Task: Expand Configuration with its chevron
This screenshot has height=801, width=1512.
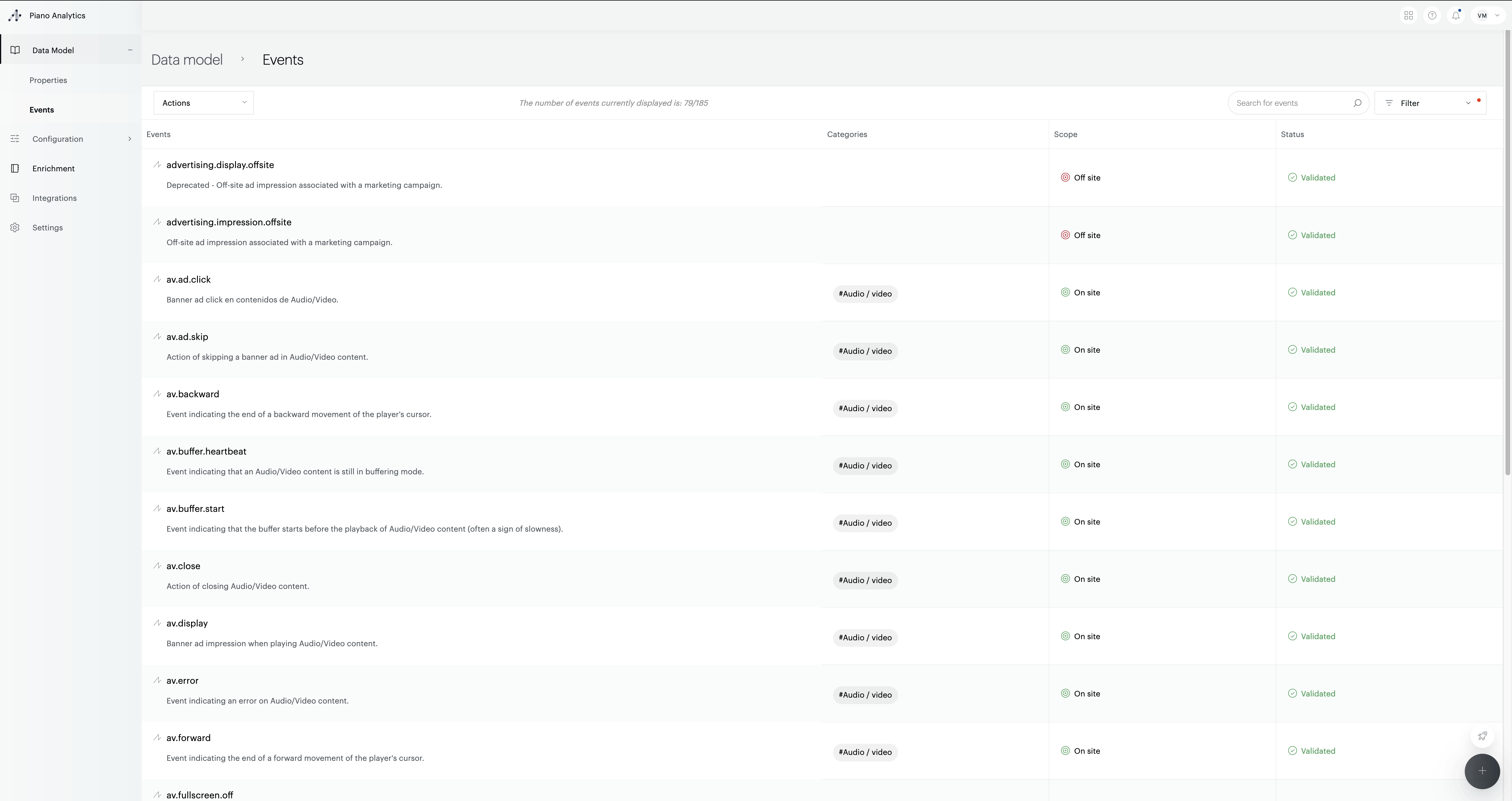Action: click(x=129, y=139)
